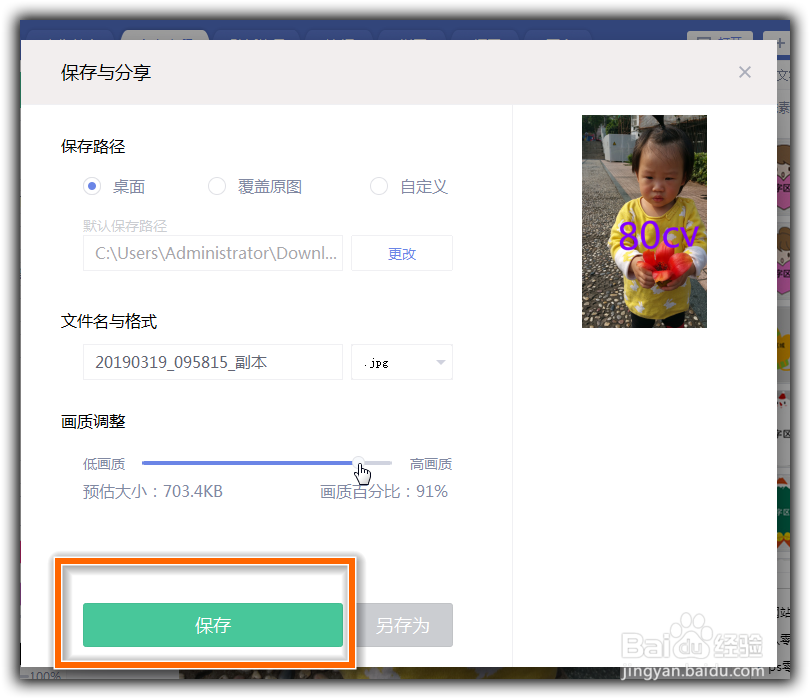
Task: Select the 桌面 save location radio button
Action: 92,186
